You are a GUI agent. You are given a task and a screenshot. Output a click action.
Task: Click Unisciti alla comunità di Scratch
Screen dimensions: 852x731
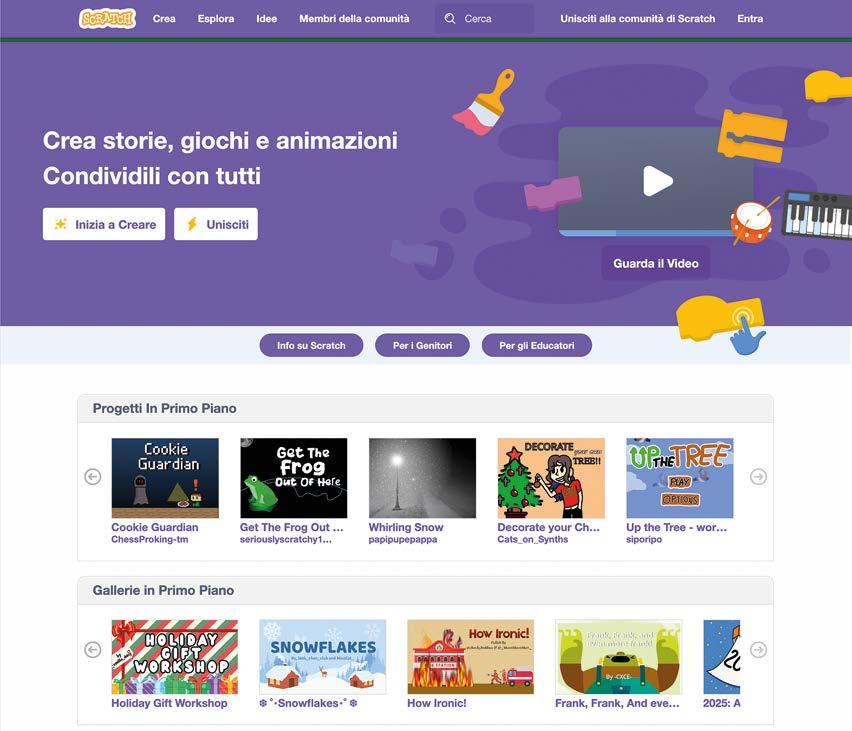(637, 18)
